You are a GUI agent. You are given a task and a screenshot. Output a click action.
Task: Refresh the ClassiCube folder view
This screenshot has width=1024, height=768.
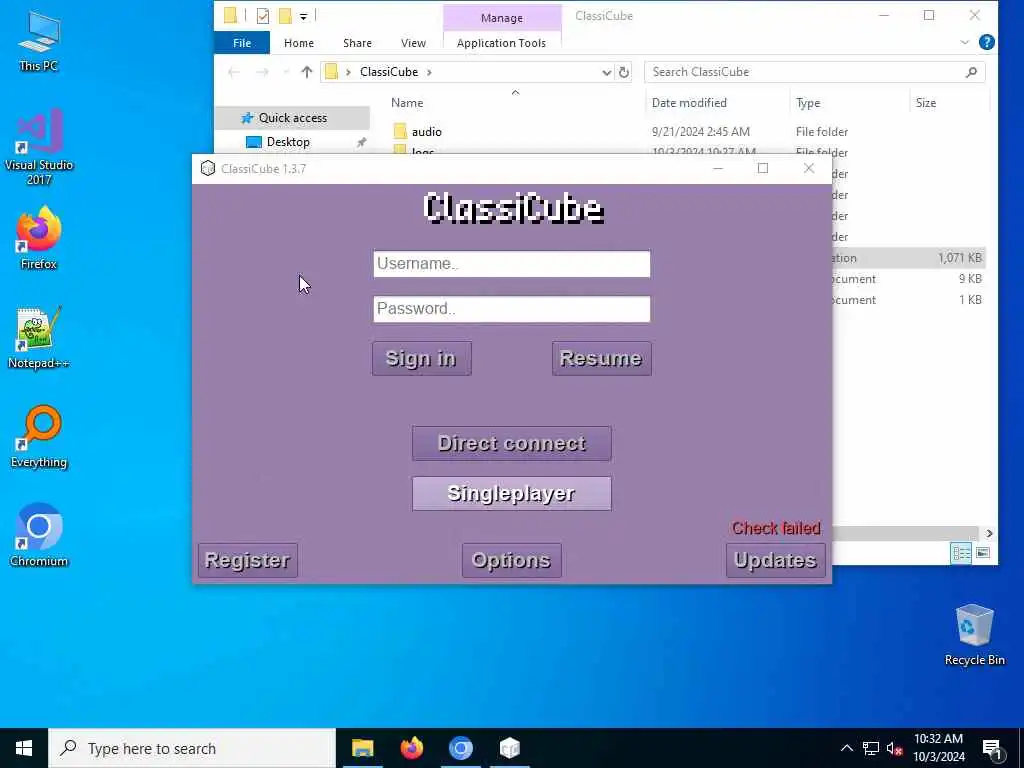pyautogui.click(x=624, y=72)
